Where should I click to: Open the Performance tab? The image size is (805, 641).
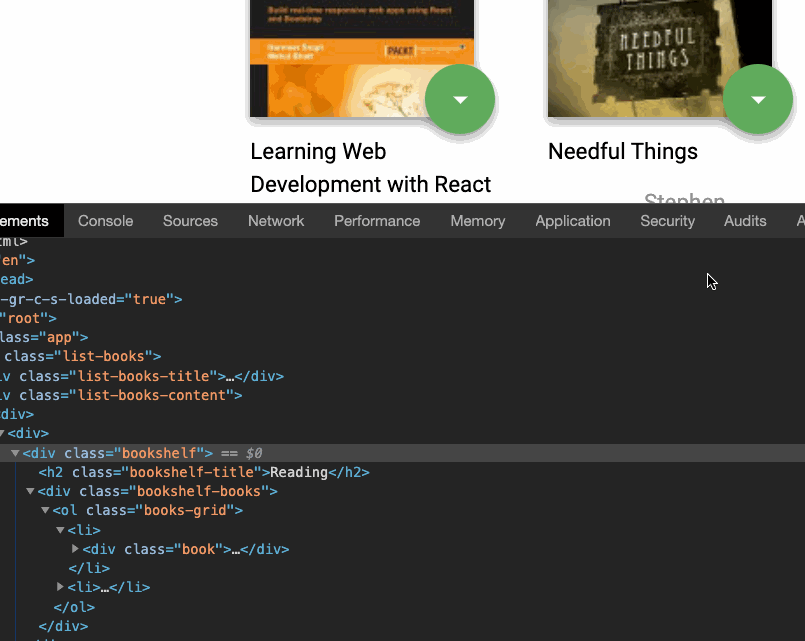pos(377,221)
